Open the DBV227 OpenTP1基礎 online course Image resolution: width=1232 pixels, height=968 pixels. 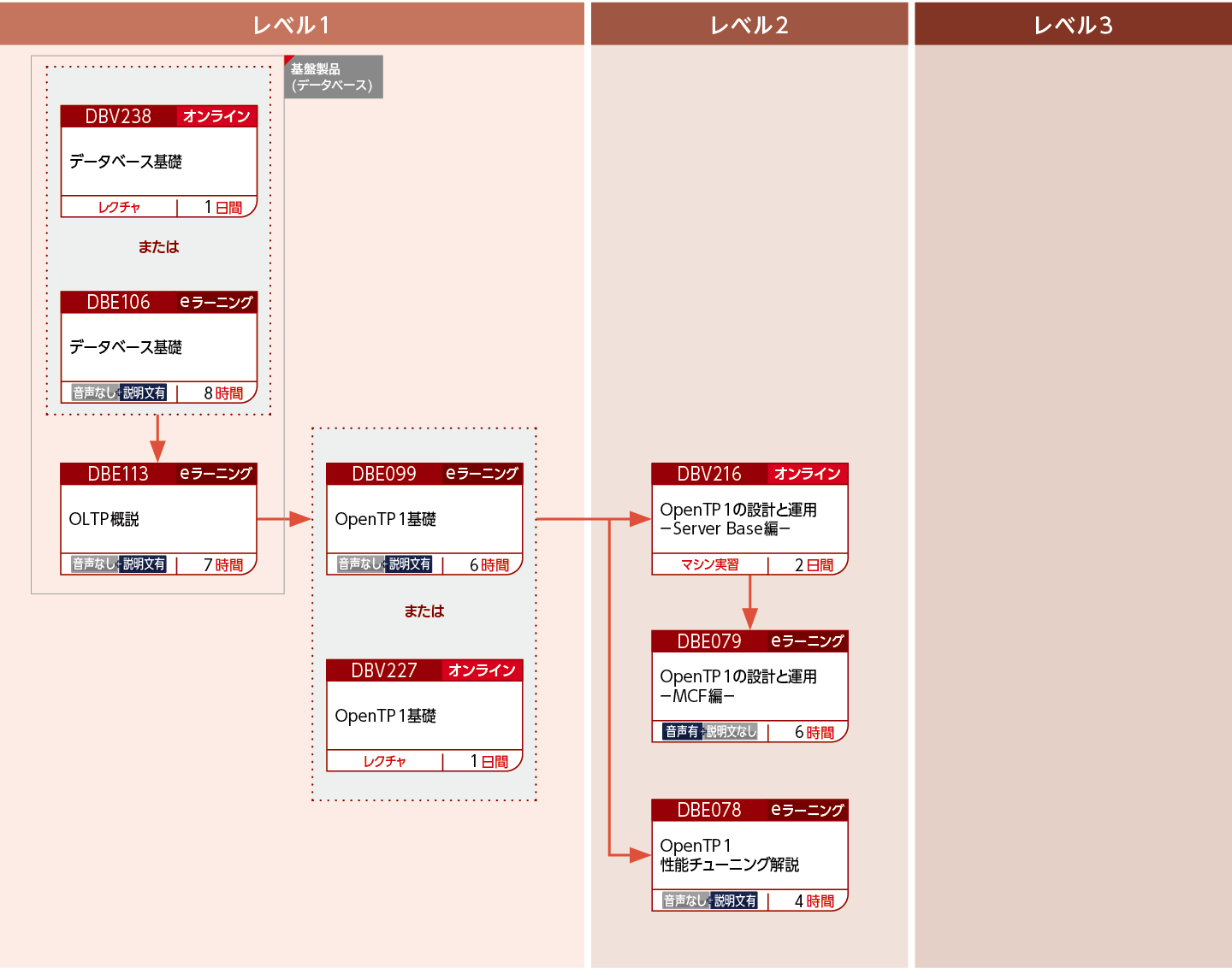point(424,716)
